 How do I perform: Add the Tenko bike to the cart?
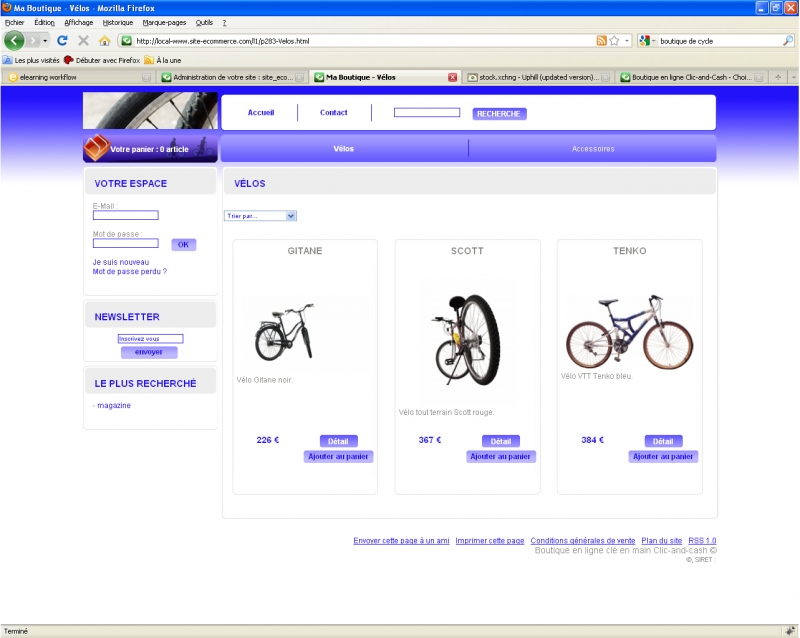pyautogui.click(x=663, y=456)
